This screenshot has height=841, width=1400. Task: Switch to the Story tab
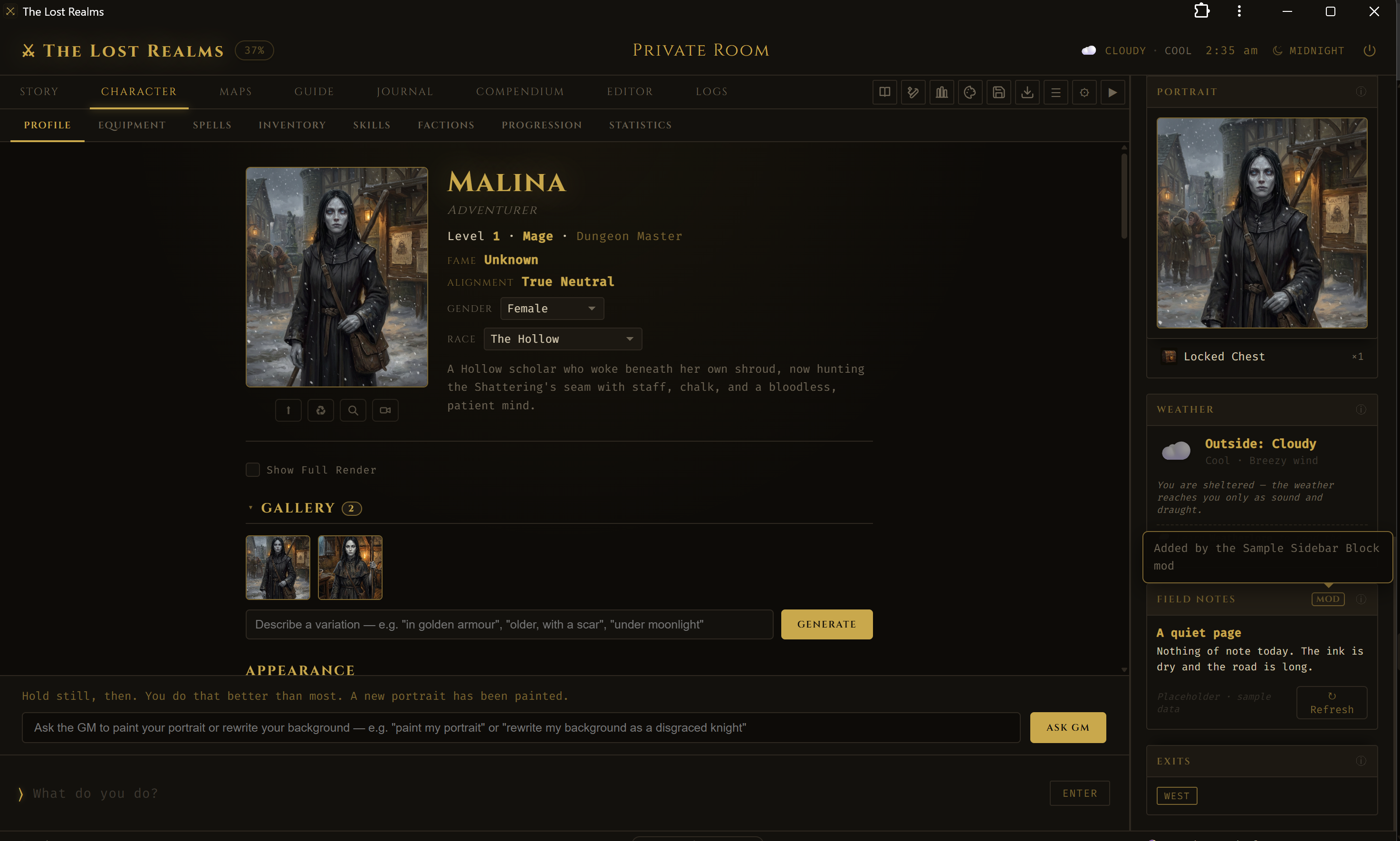tap(39, 92)
